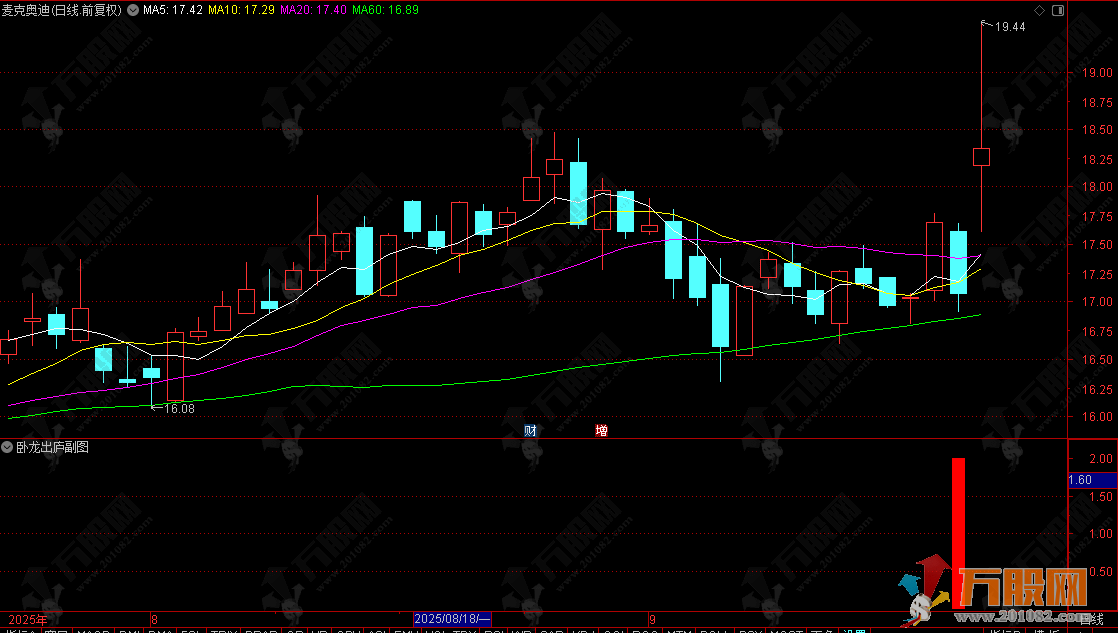Viewport: 1118px width, 633px height.
Task: Click the 16.00 price axis label
Action: [1097, 416]
